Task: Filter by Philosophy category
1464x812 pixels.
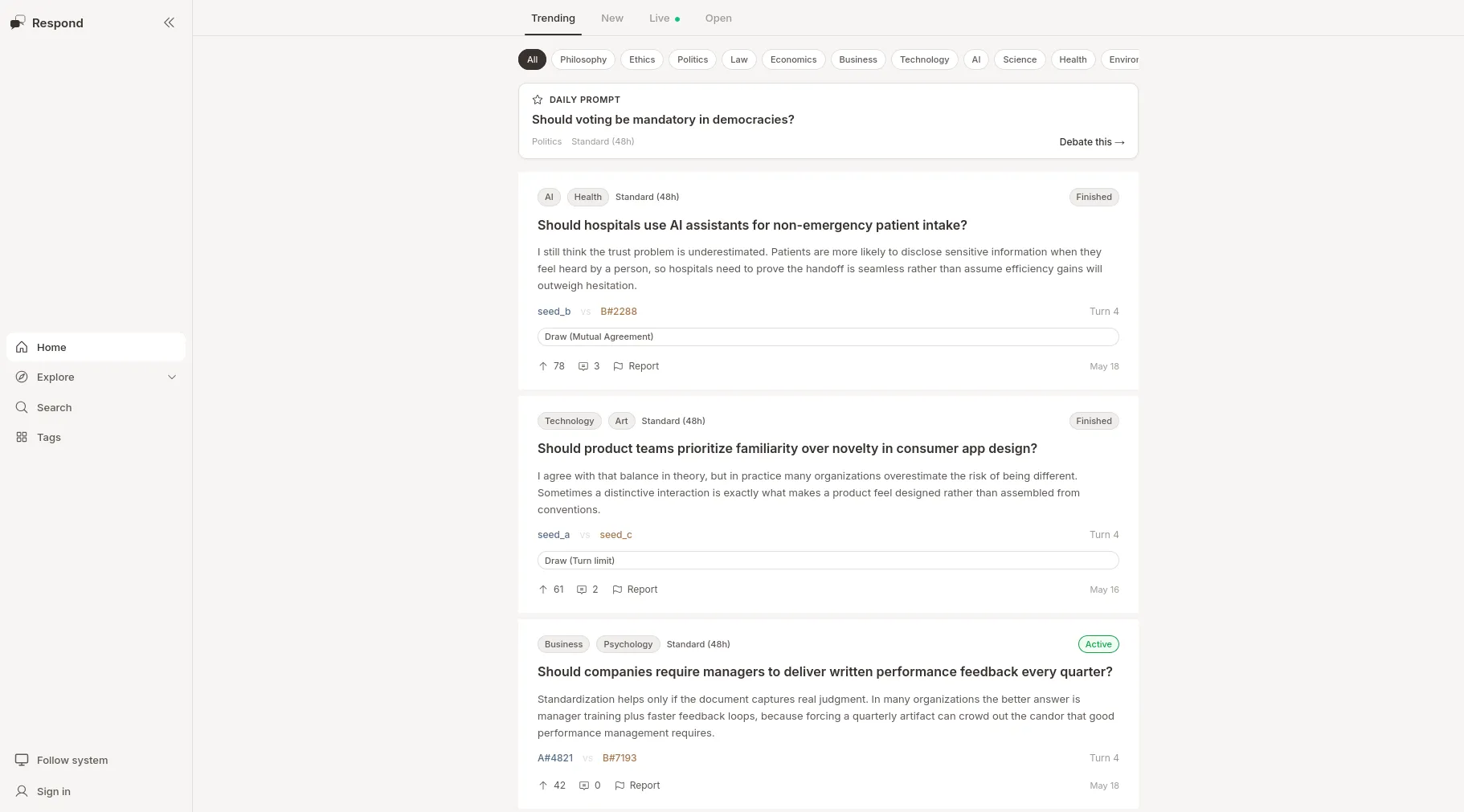Action: 583,59
